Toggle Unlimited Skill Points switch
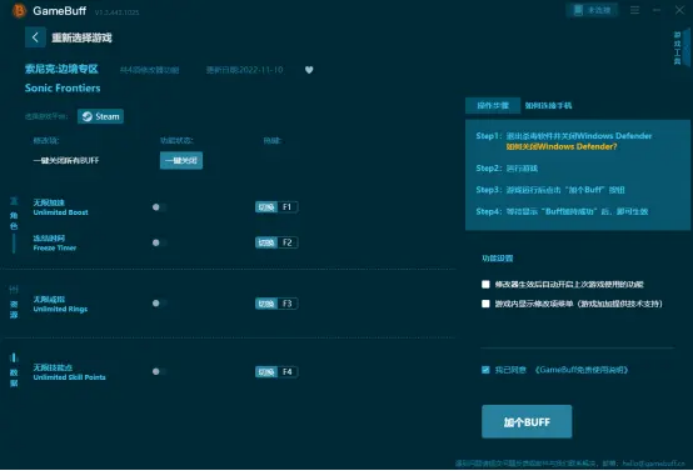This screenshot has width=693, height=472. click(159, 372)
